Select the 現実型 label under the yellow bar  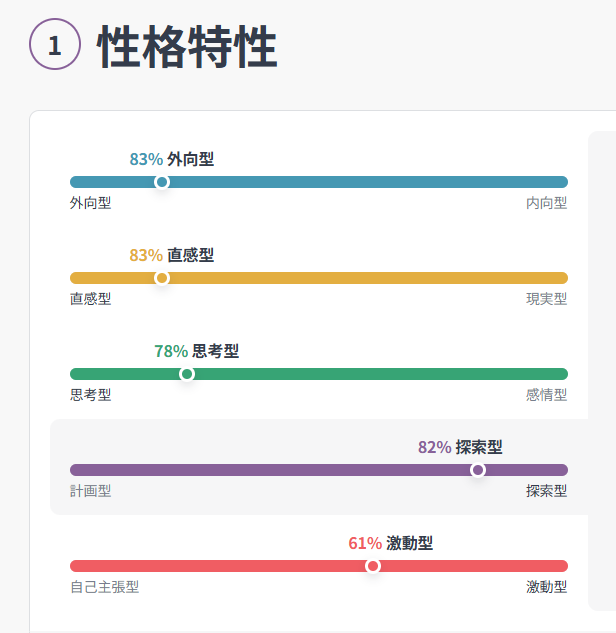tap(546, 299)
